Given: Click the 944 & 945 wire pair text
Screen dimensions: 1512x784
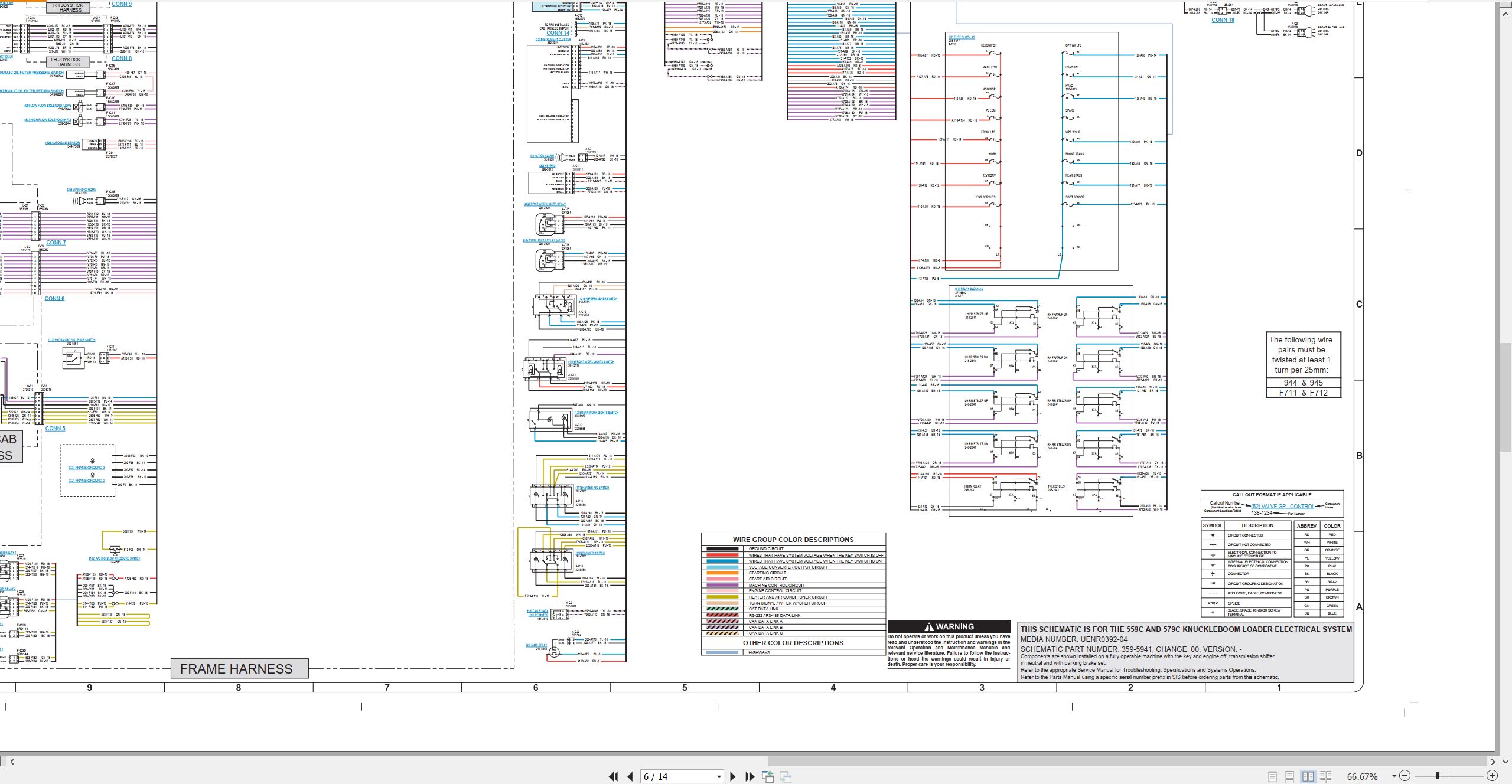Looking at the screenshot, I should [1304, 383].
